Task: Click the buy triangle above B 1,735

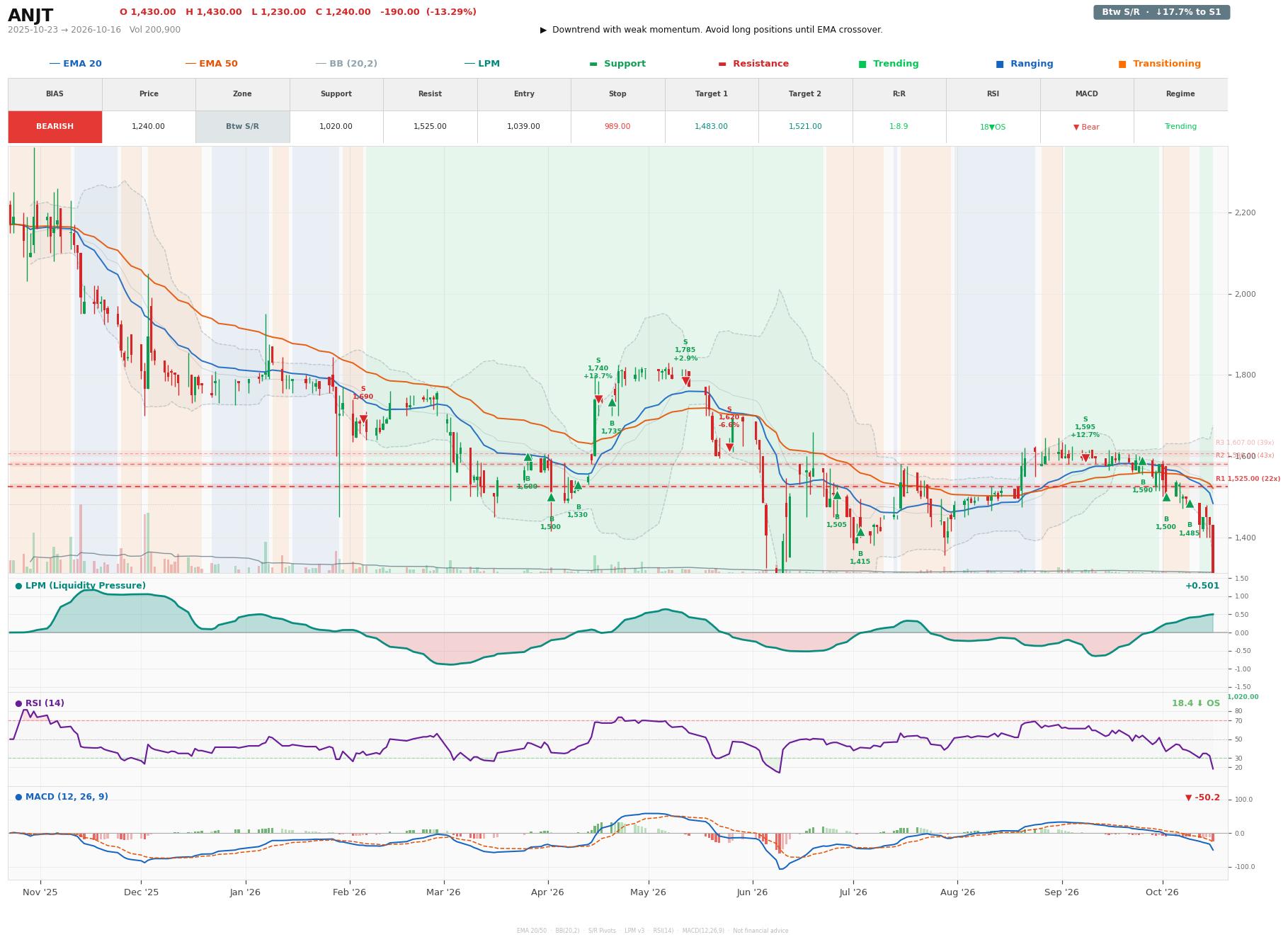Action: click(x=612, y=402)
